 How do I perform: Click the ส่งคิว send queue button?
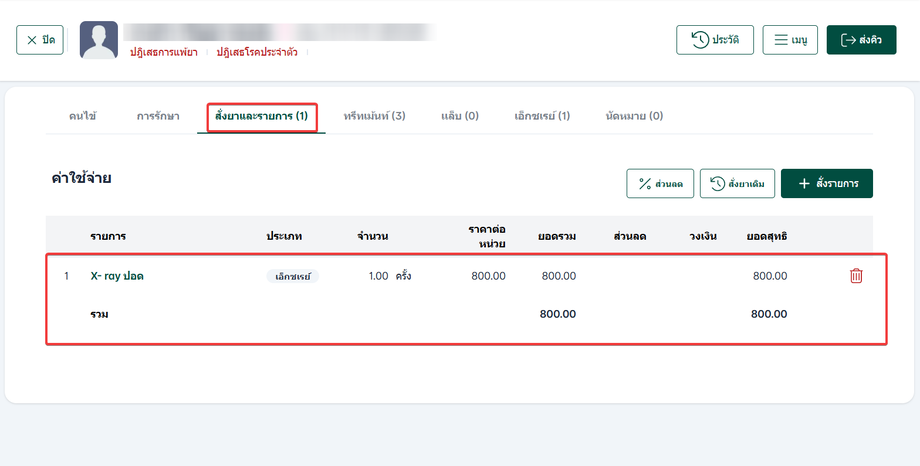pos(861,40)
